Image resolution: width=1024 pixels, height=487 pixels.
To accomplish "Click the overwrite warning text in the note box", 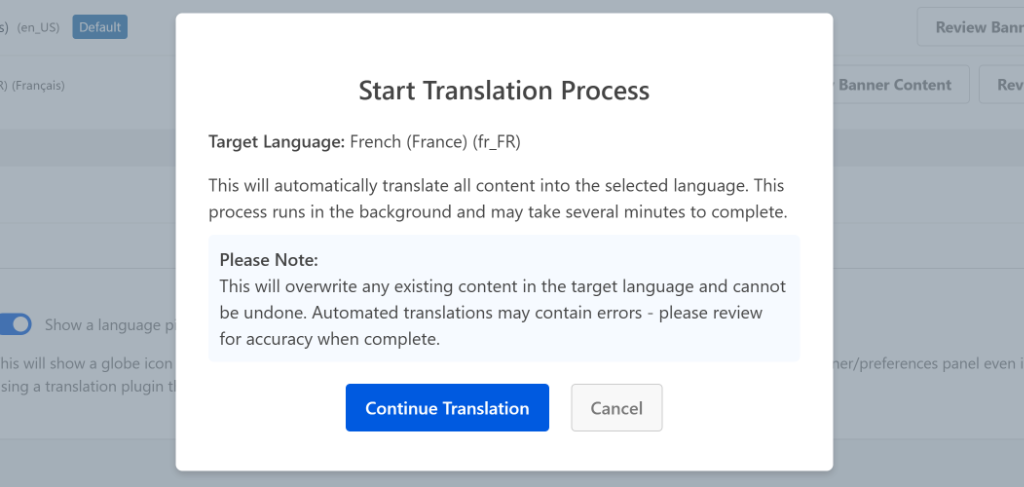I will pyautogui.click(x=502, y=299).
